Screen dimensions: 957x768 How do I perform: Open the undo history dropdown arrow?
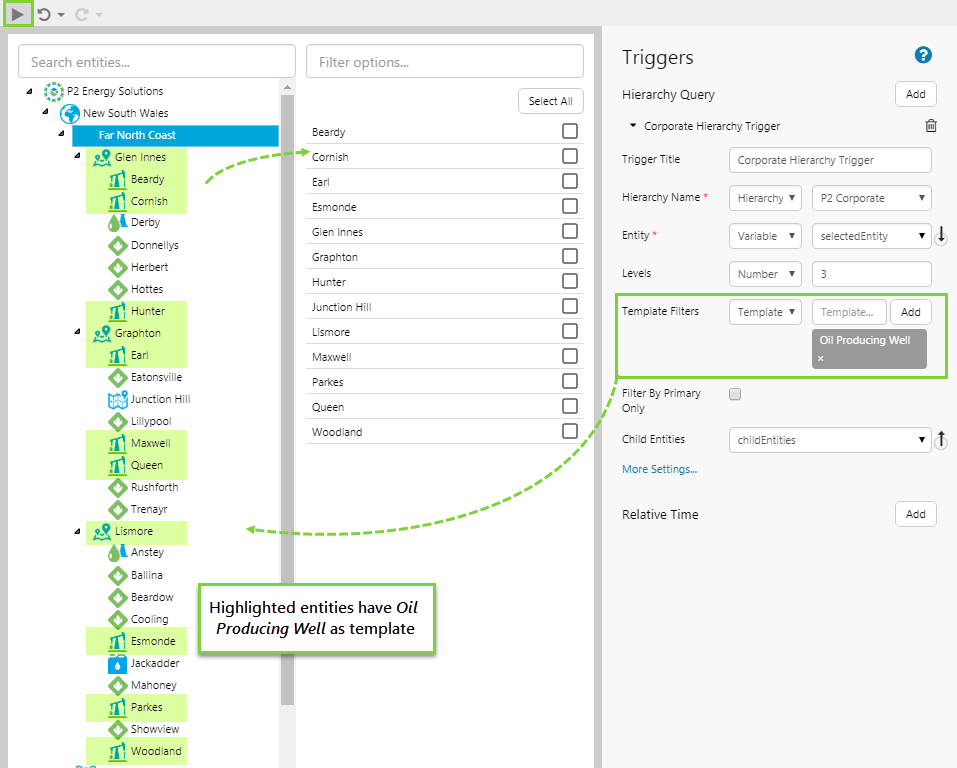60,15
